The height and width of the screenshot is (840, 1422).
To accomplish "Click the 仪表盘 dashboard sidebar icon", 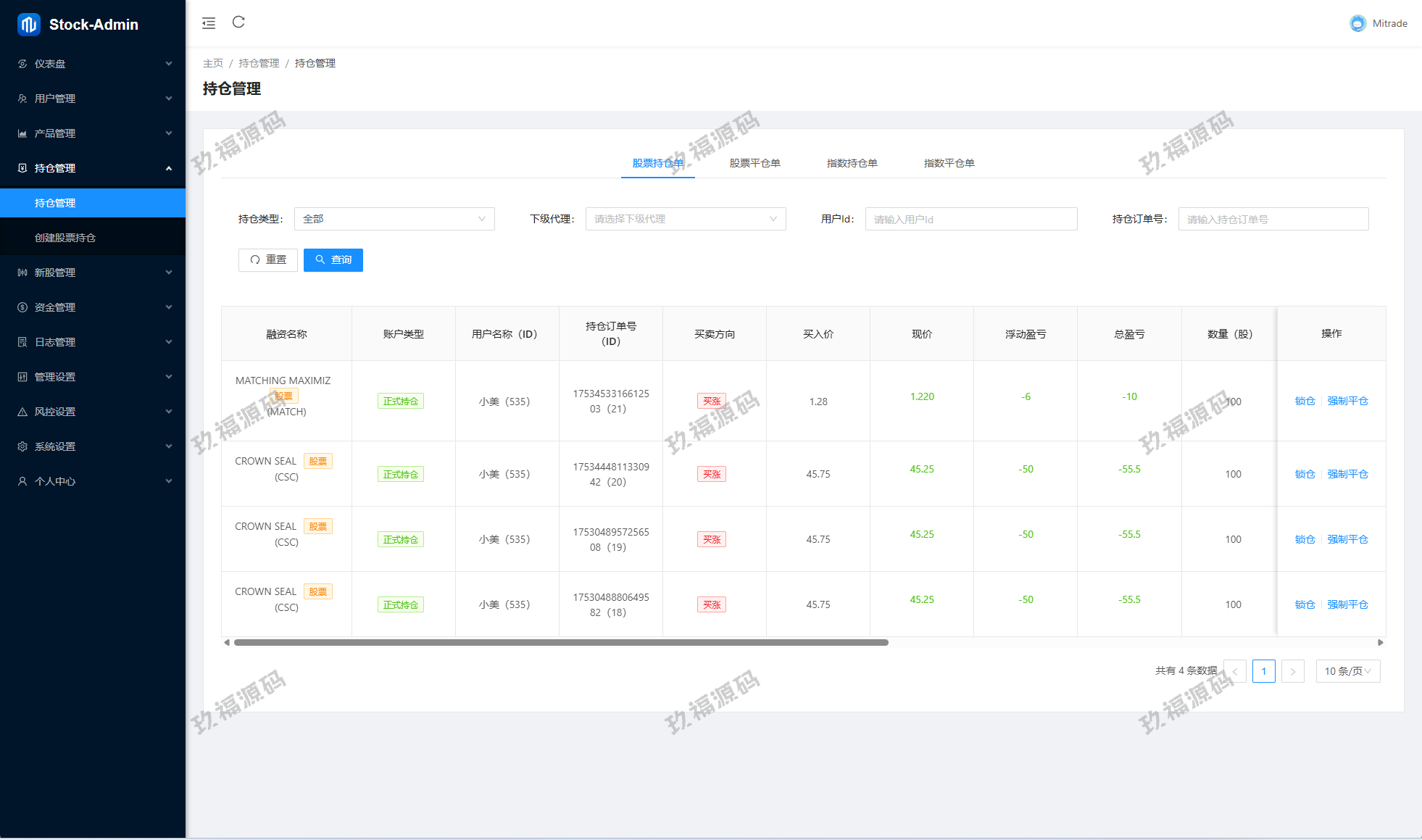I will [x=22, y=64].
